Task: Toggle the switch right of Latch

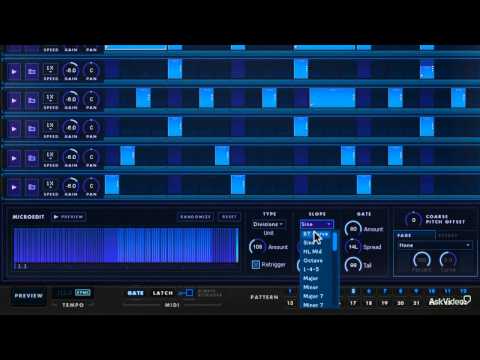Action: coord(186,293)
